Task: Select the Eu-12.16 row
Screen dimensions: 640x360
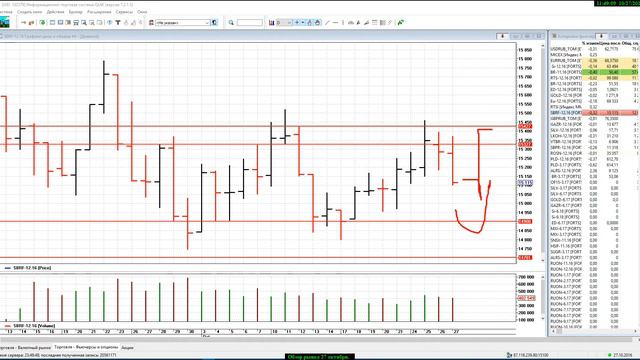Action: pyautogui.click(x=594, y=101)
